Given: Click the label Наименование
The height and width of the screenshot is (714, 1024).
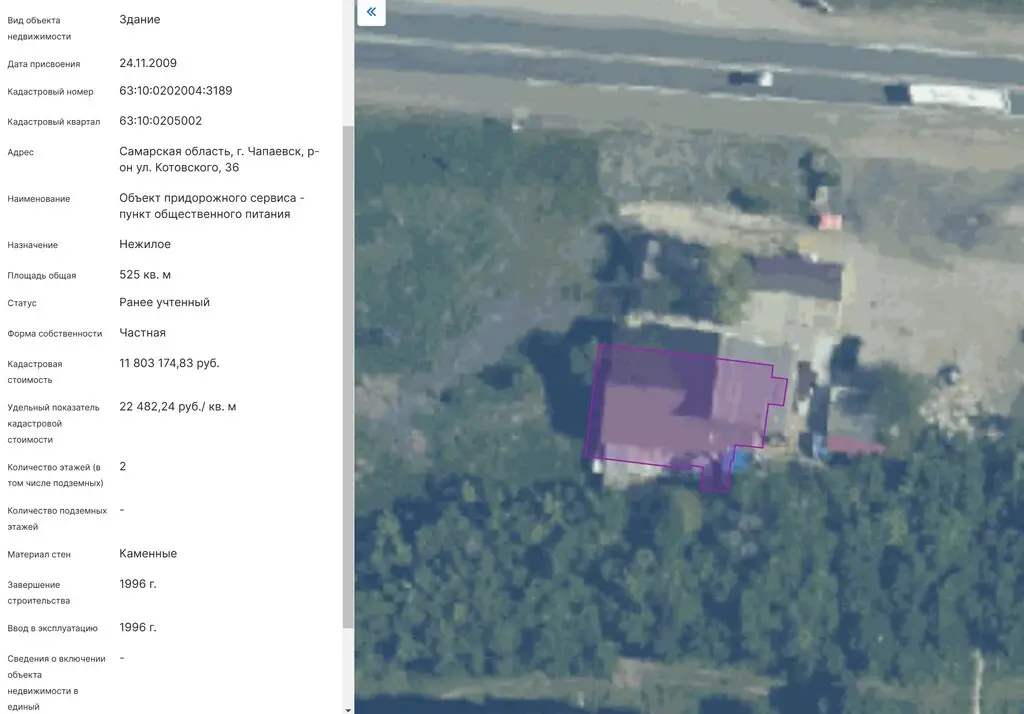Looking at the screenshot, I should pos(39,199).
